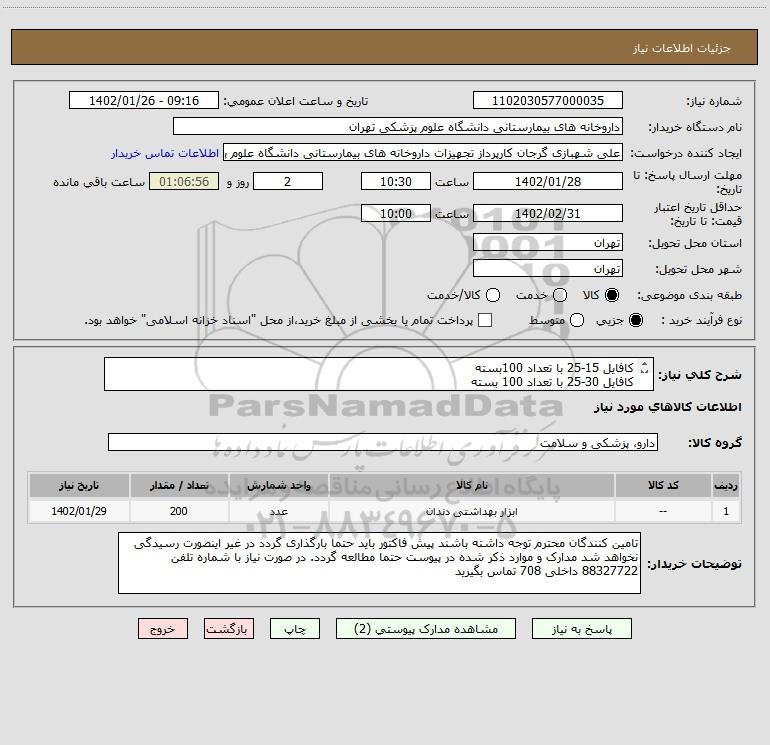Click the page header جزئیات اطلاعات نیاز
Screen dimensions: 770x745
(681, 48)
